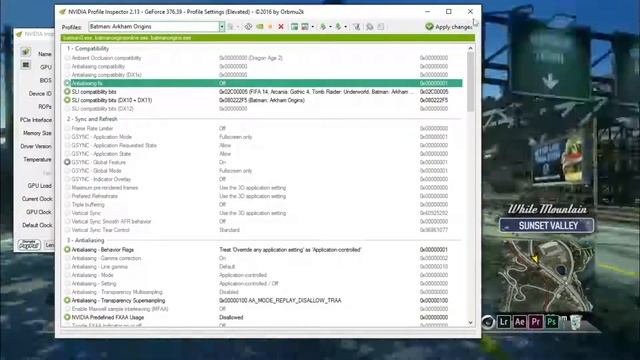This screenshot has height=360, width=640.
Task: Click the settings list scrollbar up arrow
Action: [x=471, y=48]
